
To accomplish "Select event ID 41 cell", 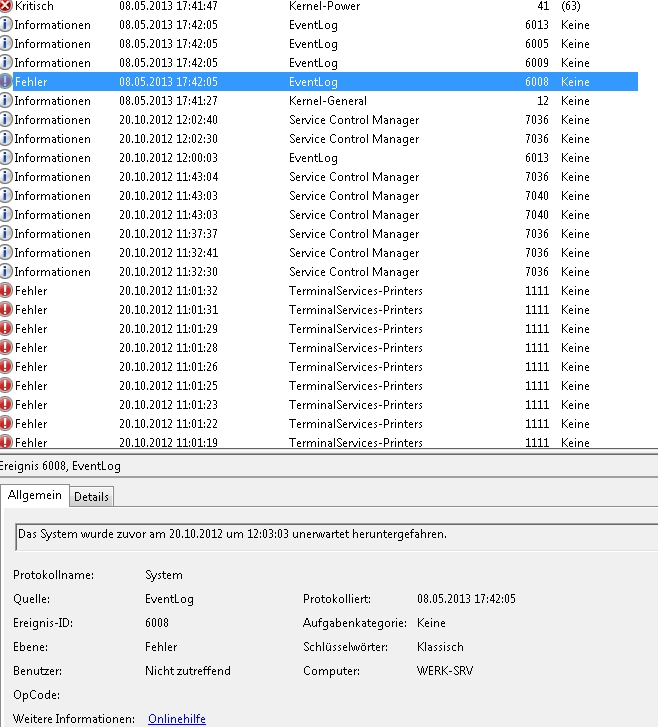I will tap(543, 6).
